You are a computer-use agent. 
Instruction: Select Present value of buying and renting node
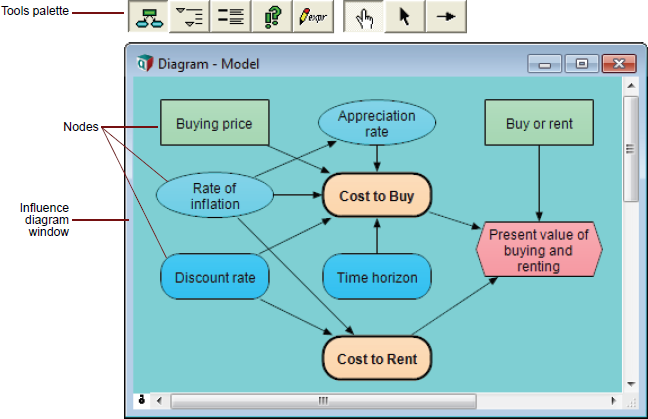(x=539, y=250)
